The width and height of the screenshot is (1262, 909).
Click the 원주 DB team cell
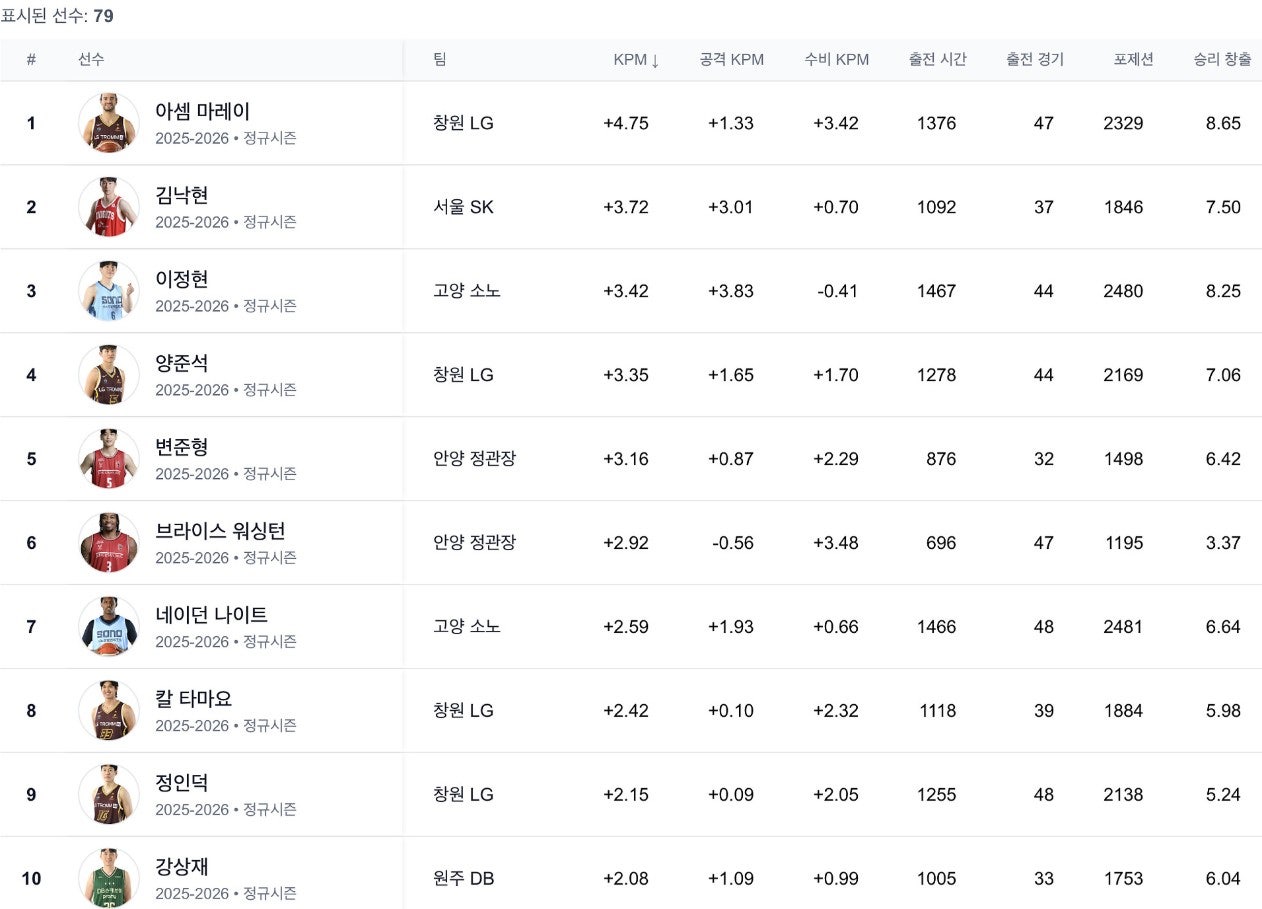(x=464, y=879)
